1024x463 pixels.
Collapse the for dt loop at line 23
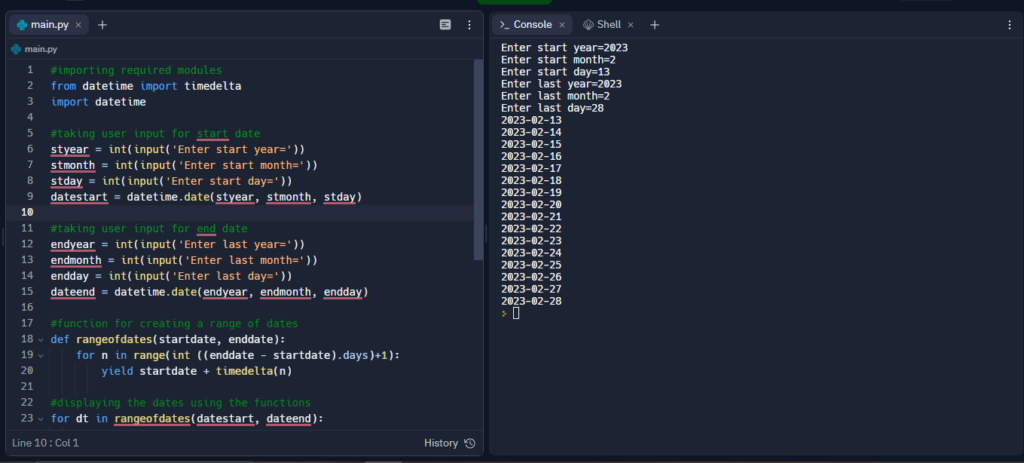40,419
